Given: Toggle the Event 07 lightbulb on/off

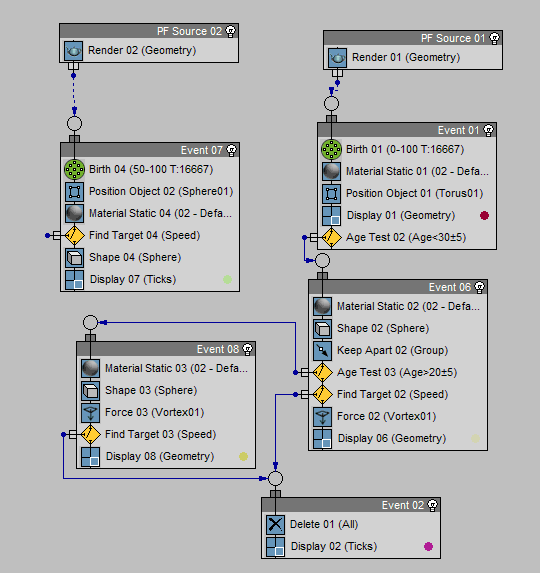Looking at the screenshot, I should (x=231, y=150).
